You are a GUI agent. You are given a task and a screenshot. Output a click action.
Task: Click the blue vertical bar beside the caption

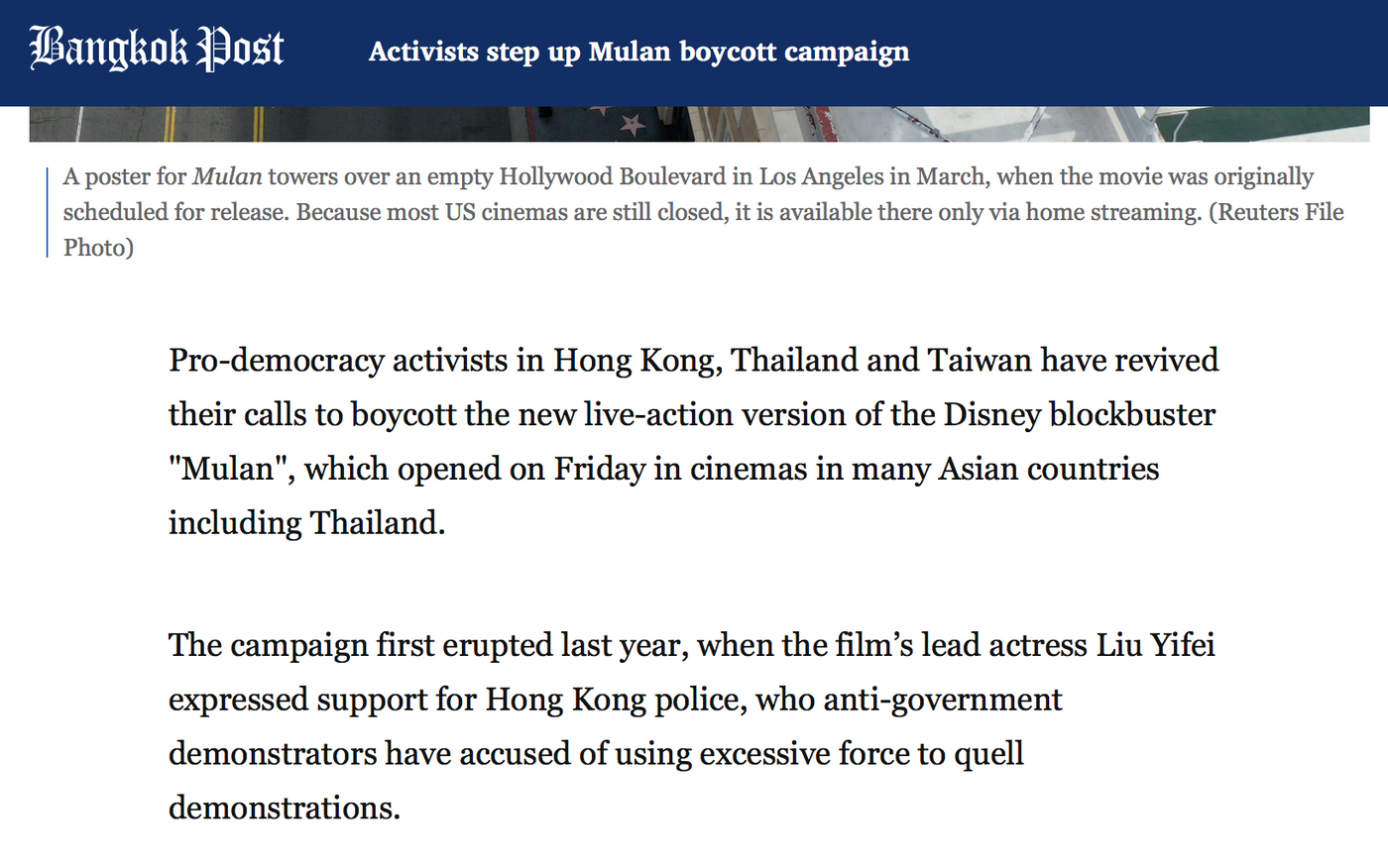(x=47, y=212)
